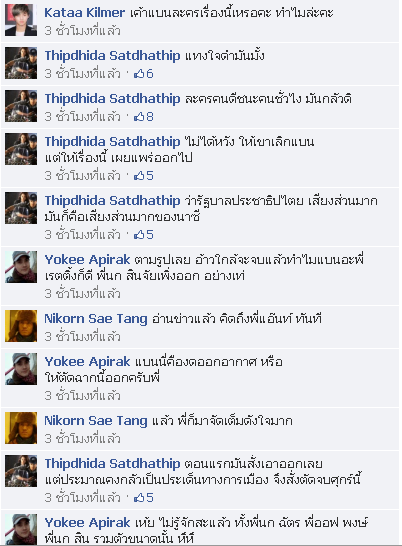The image size is (402, 546).
Task: Open timestamp '3 ชั่วโมงที่แล้ว' under Kataa Kilmer's comment
Action: pyautogui.click(x=83, y=31)
